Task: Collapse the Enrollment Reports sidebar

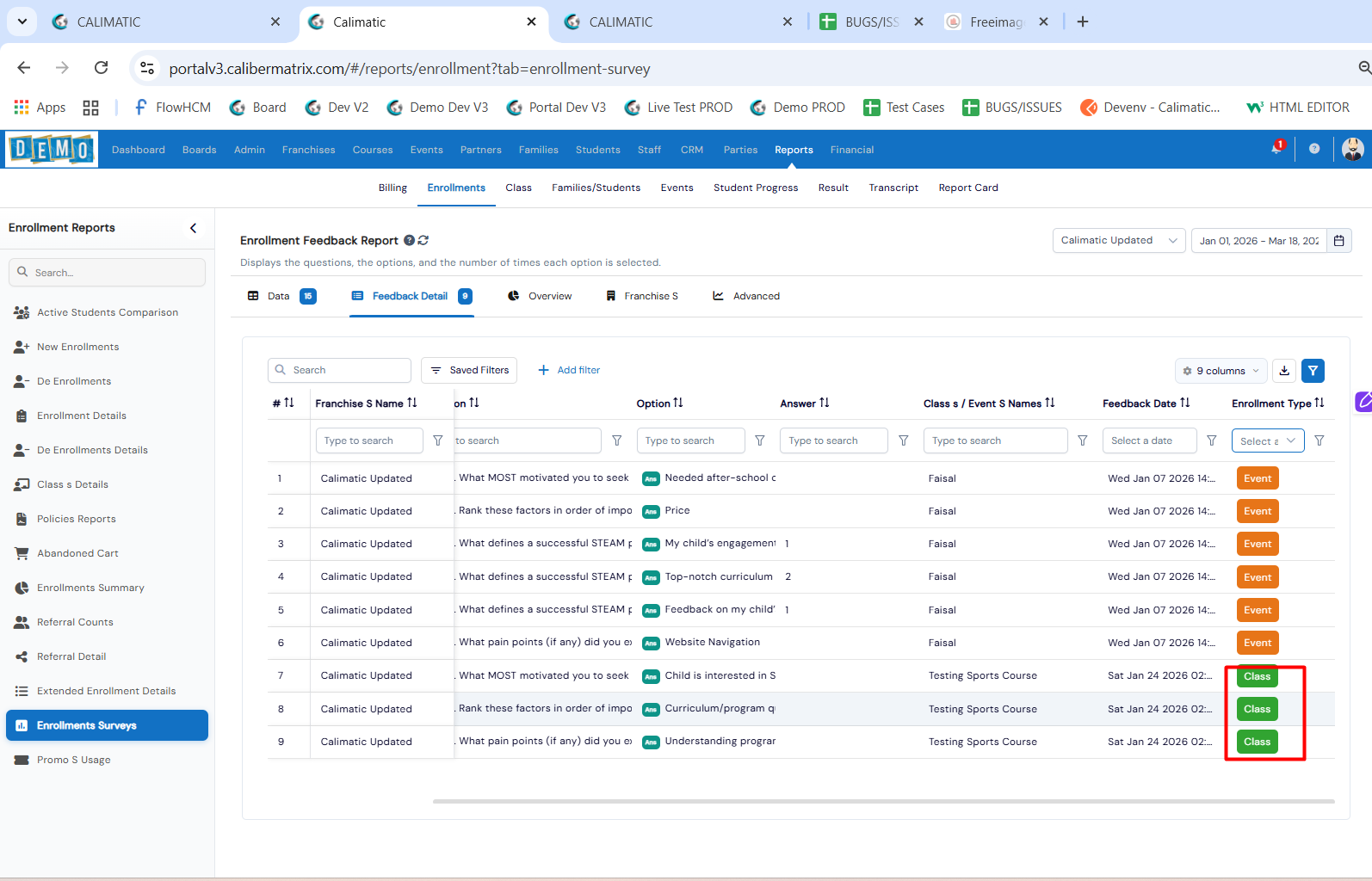Action: pos(193,228)
